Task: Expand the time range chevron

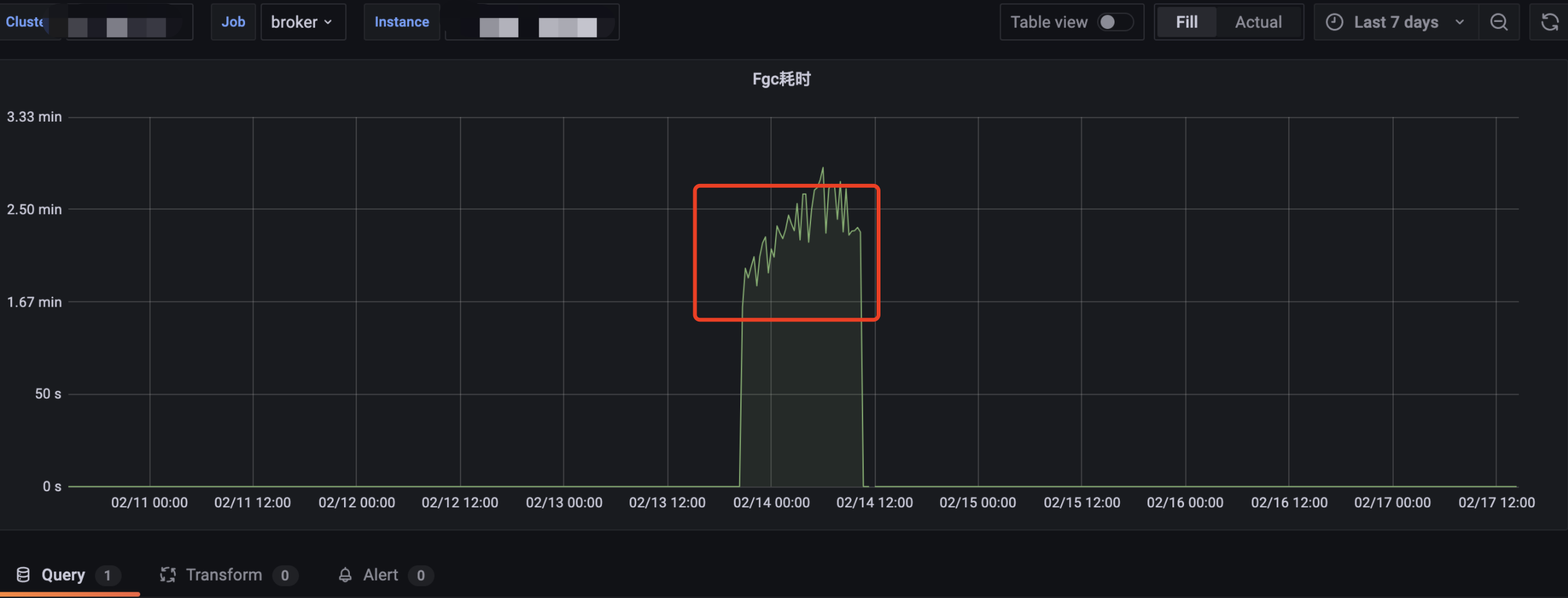Action: [1460, 22]
